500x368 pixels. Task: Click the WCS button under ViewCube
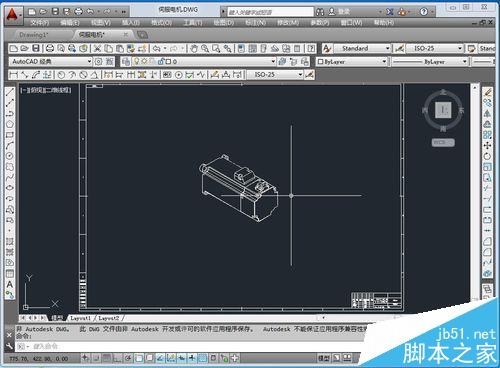click(443, 142)
